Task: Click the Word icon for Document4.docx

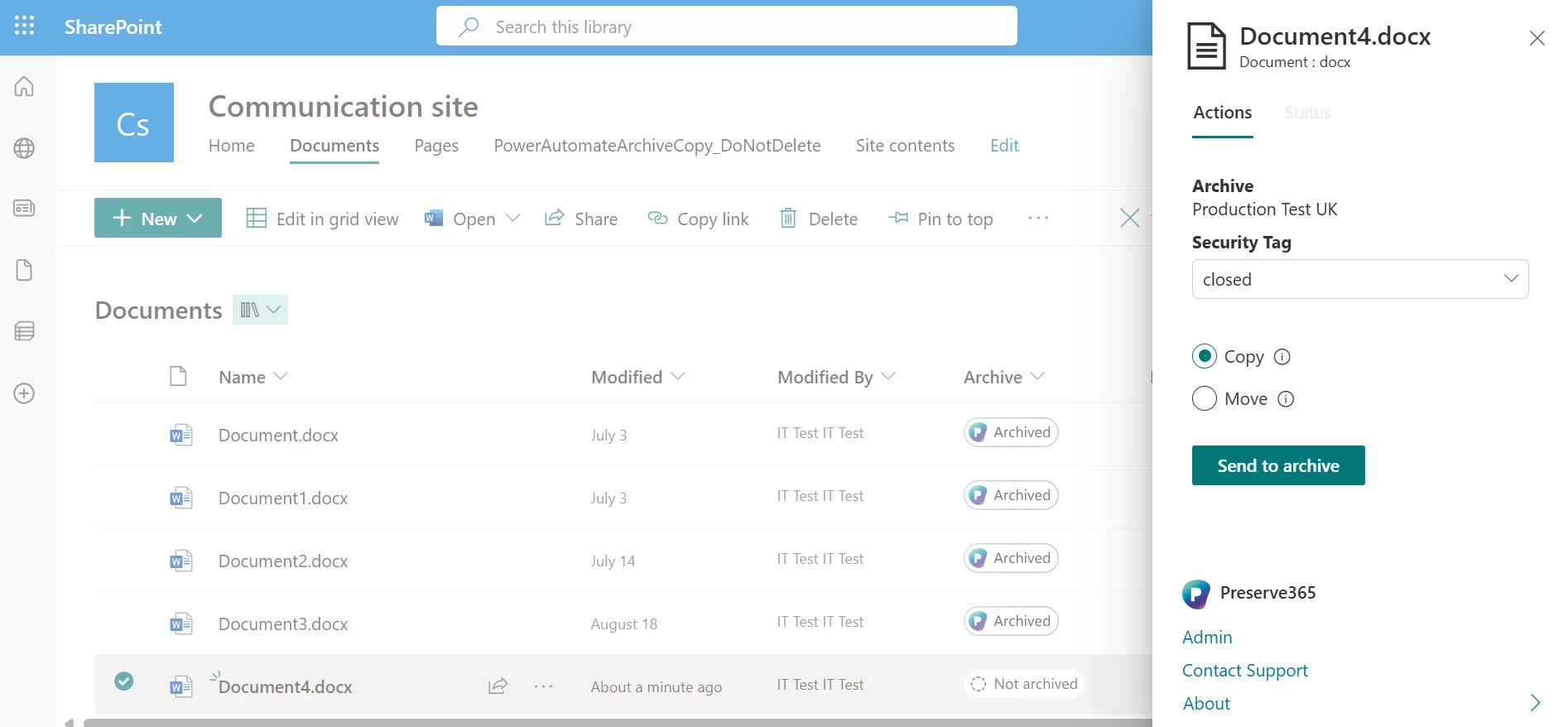Action: click(x=180, y=686)
